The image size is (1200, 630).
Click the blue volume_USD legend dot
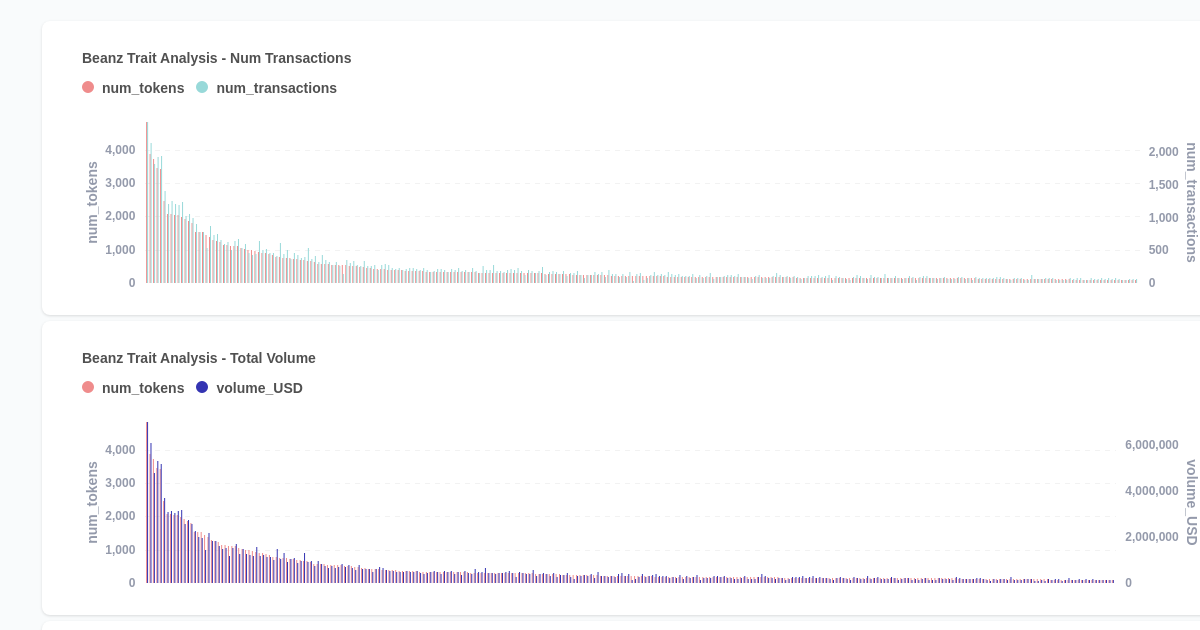pyautogui.click(x=203, y=388)
